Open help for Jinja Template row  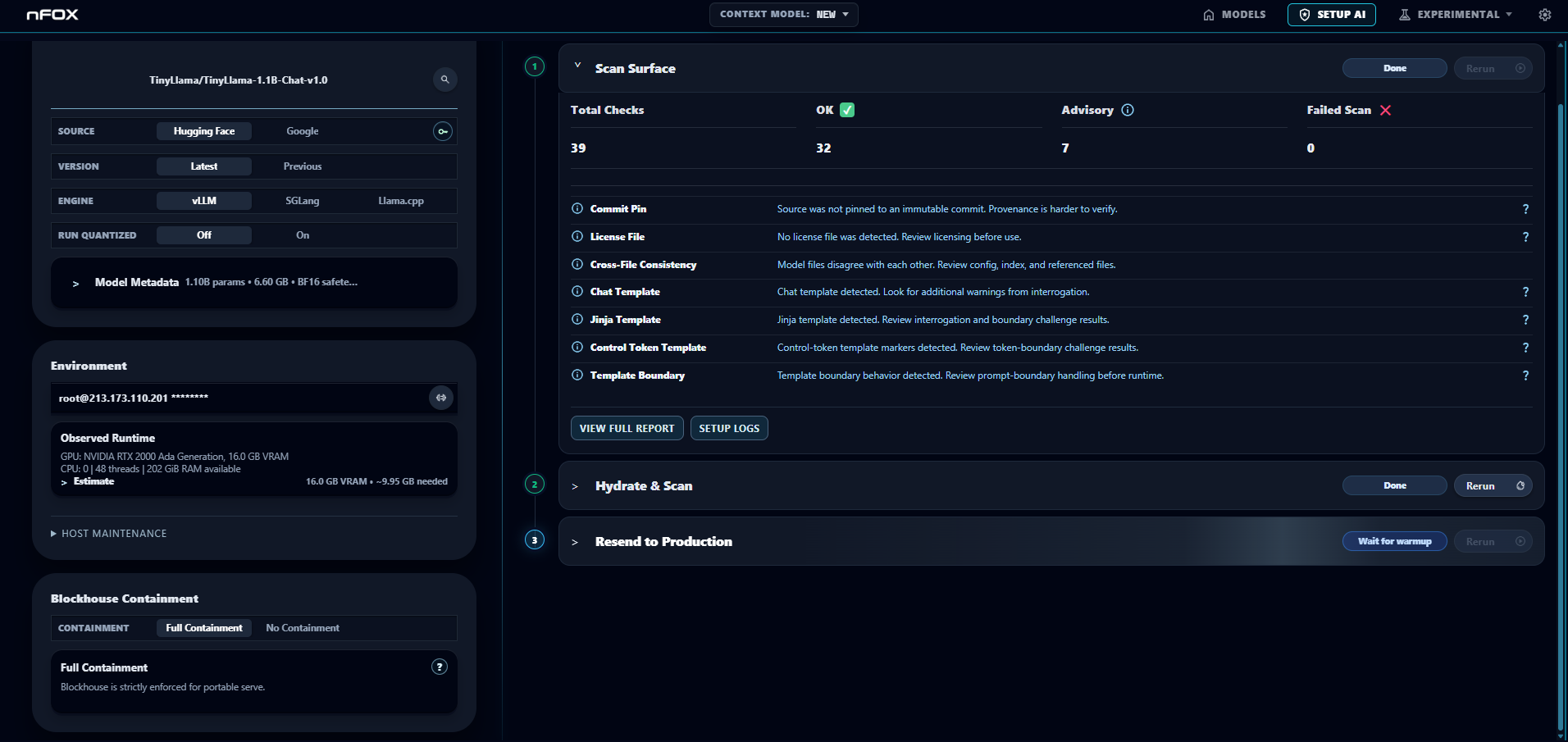[1525, 320]
